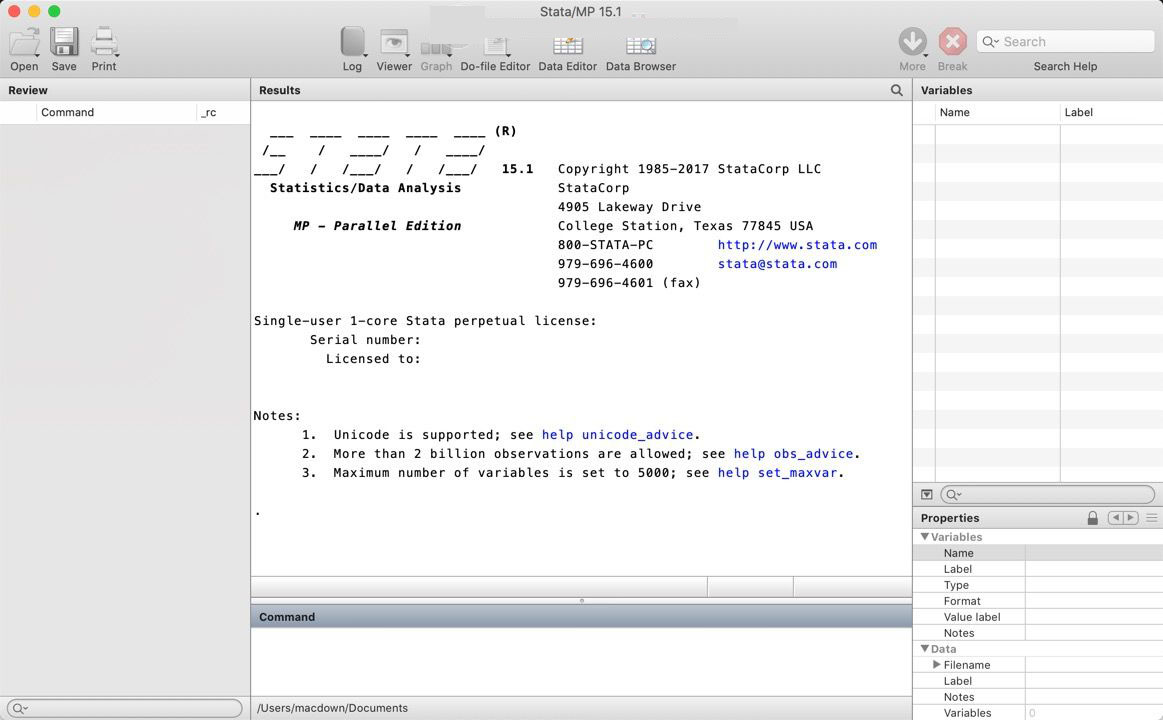Launch the Do-file Editor
Viewport: 1163px width, 720px height.
point(495,46)
